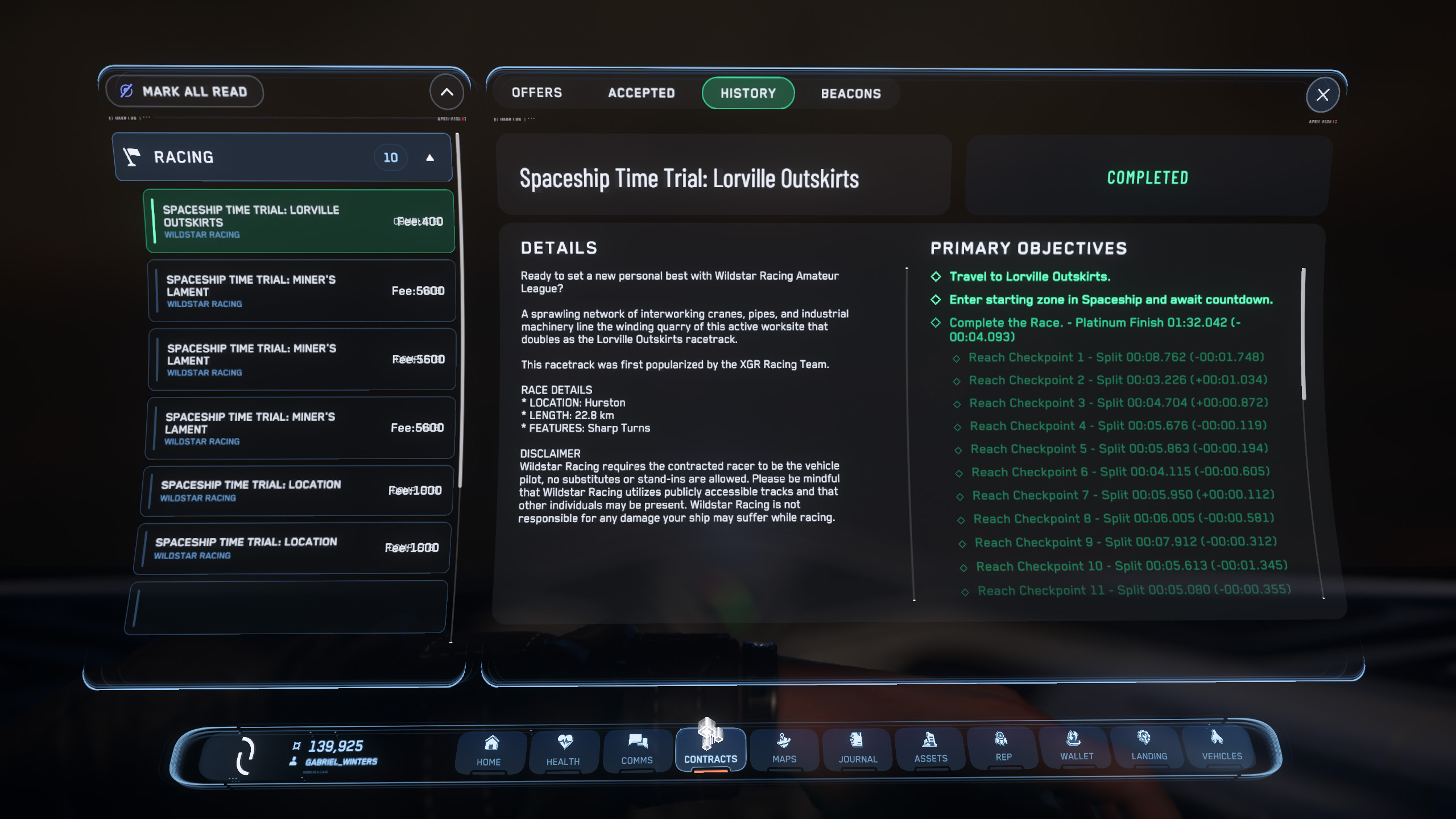Open the Assets app icon
This screenshot has height=819, width=1456.
[930, 747]
